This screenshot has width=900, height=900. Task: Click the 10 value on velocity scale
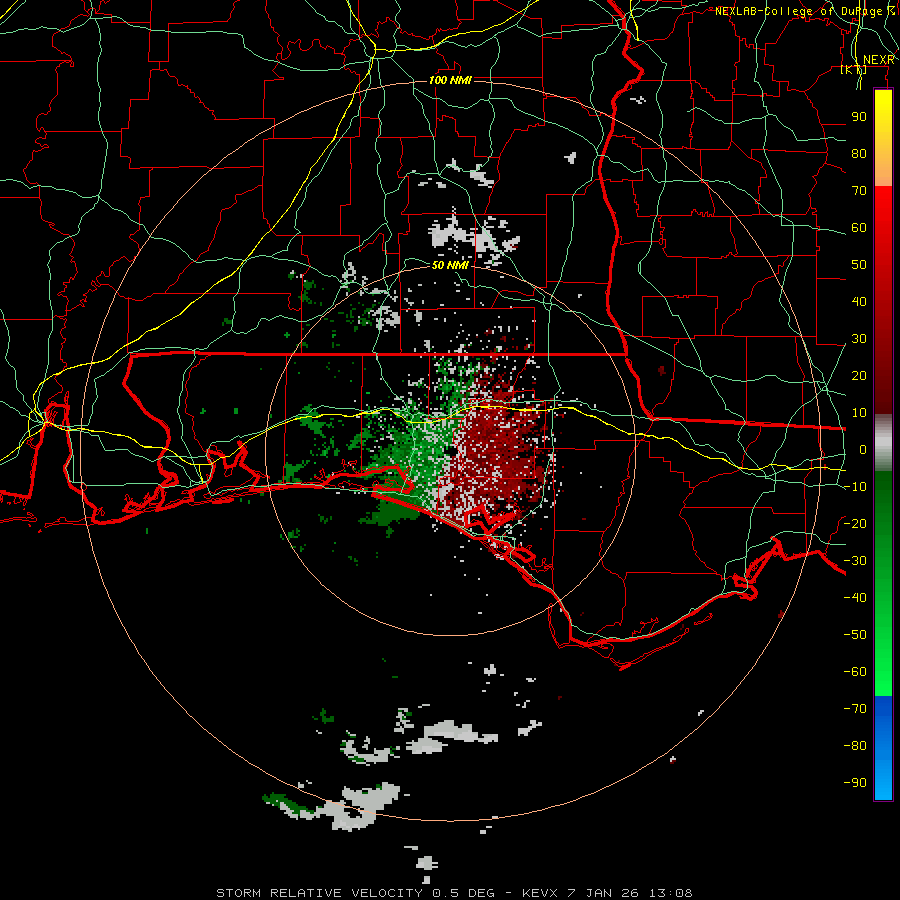click(859, 413)
